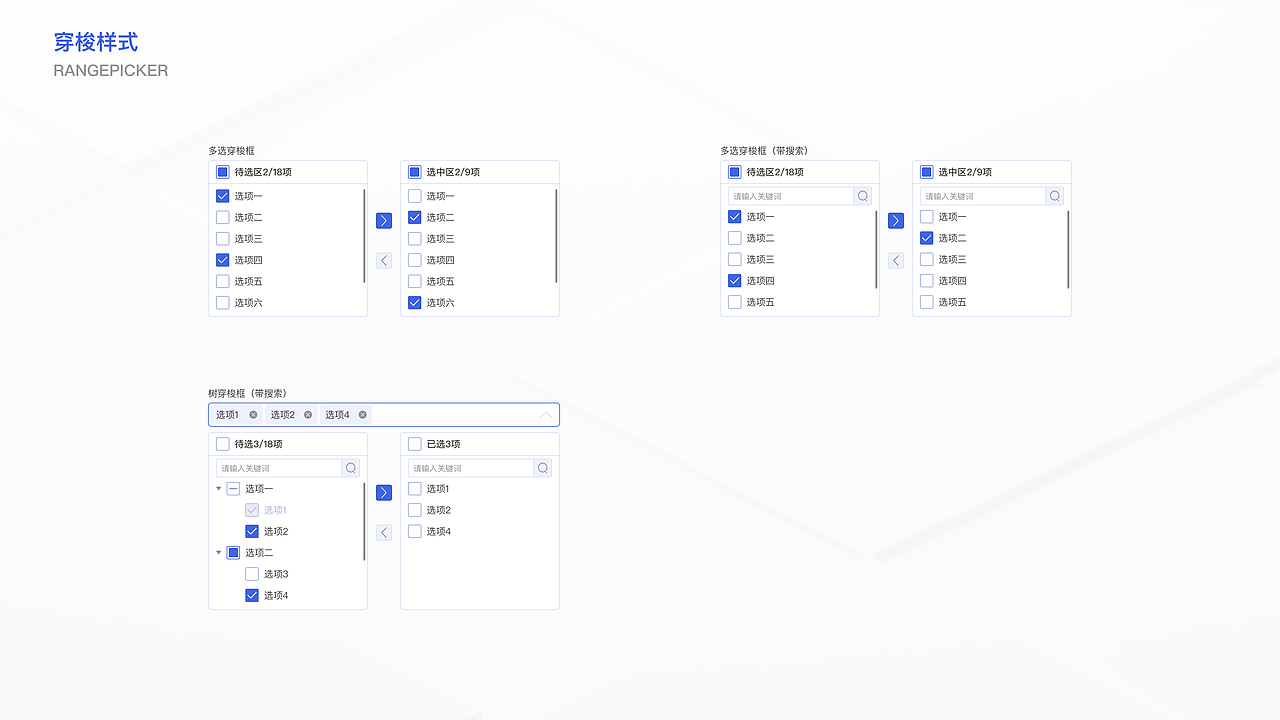Click move-left arrow in 多选穿梭框（带搜索）
1280x720 pixels.
click(x=896, y=261)
